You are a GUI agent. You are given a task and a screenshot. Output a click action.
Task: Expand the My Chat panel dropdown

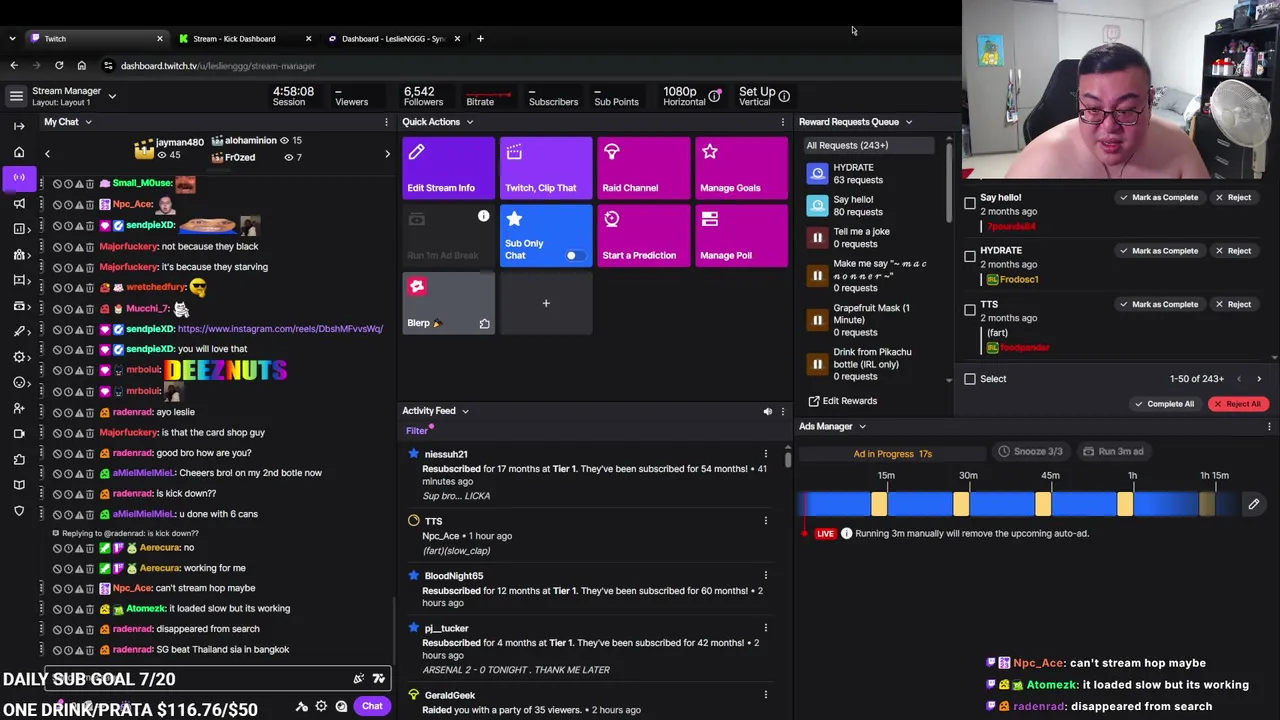88,122
